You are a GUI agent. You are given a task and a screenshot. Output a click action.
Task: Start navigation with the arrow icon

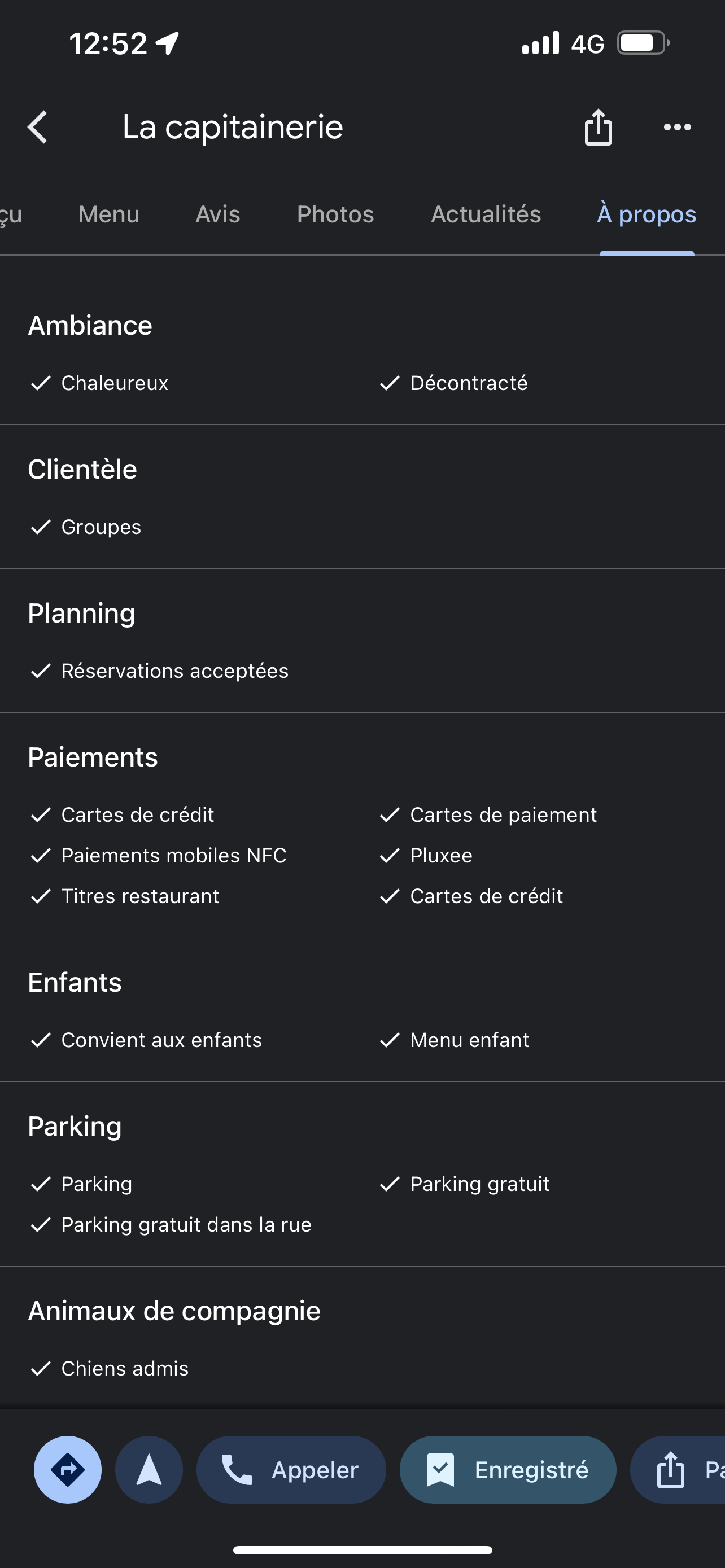[149, 1469]
